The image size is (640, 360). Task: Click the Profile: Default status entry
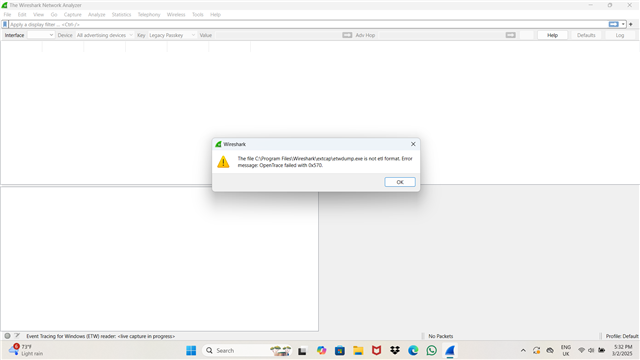622,336
